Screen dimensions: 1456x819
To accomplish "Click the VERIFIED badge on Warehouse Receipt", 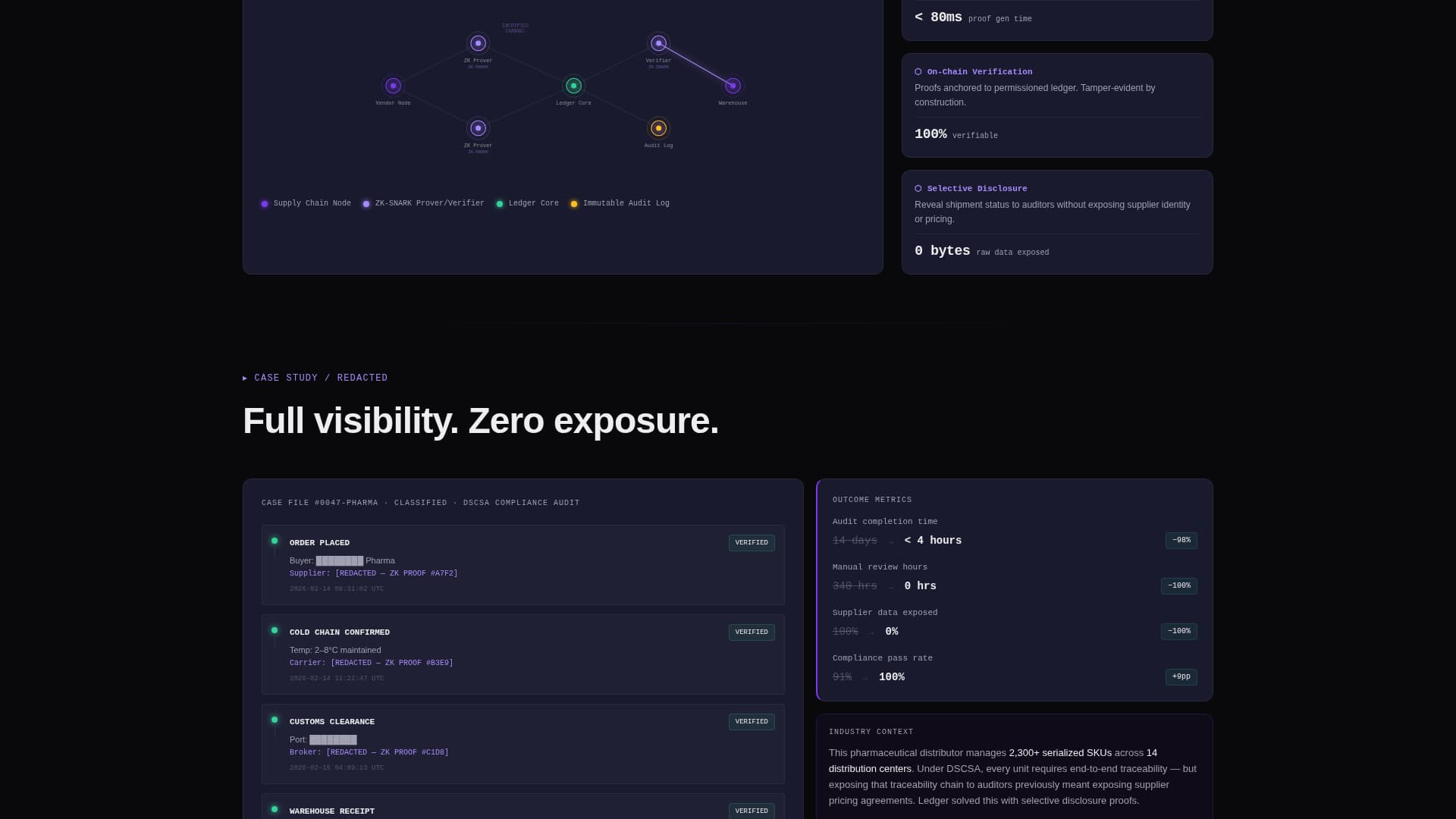I will coord(752,811).
